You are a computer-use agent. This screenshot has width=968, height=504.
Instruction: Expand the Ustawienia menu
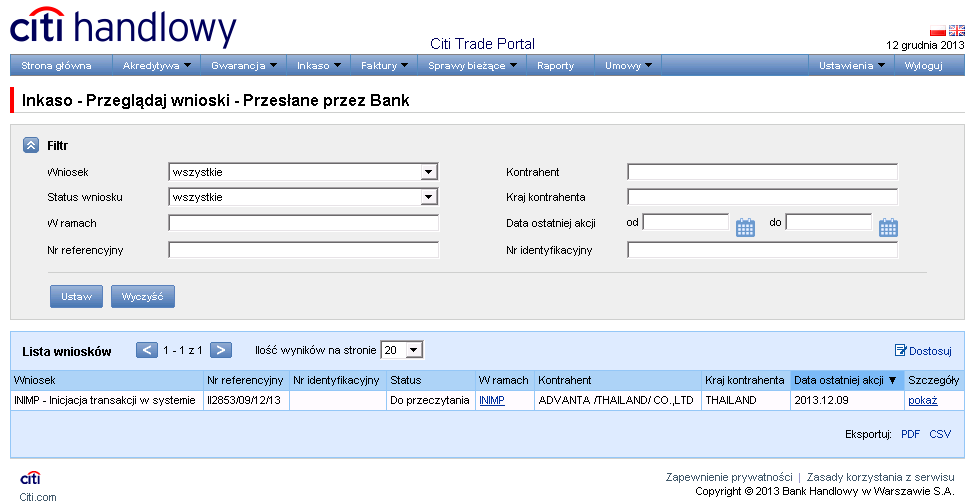click(x=852, y=65)
